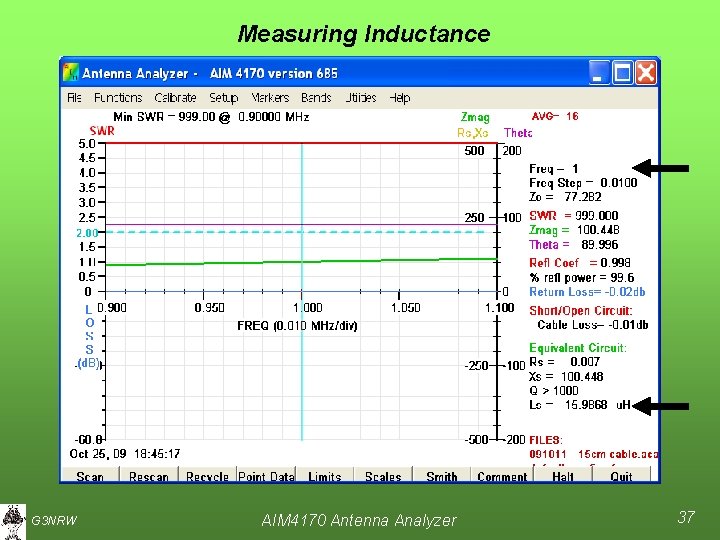Click the '0.950' frequency axis tick label

209,307
